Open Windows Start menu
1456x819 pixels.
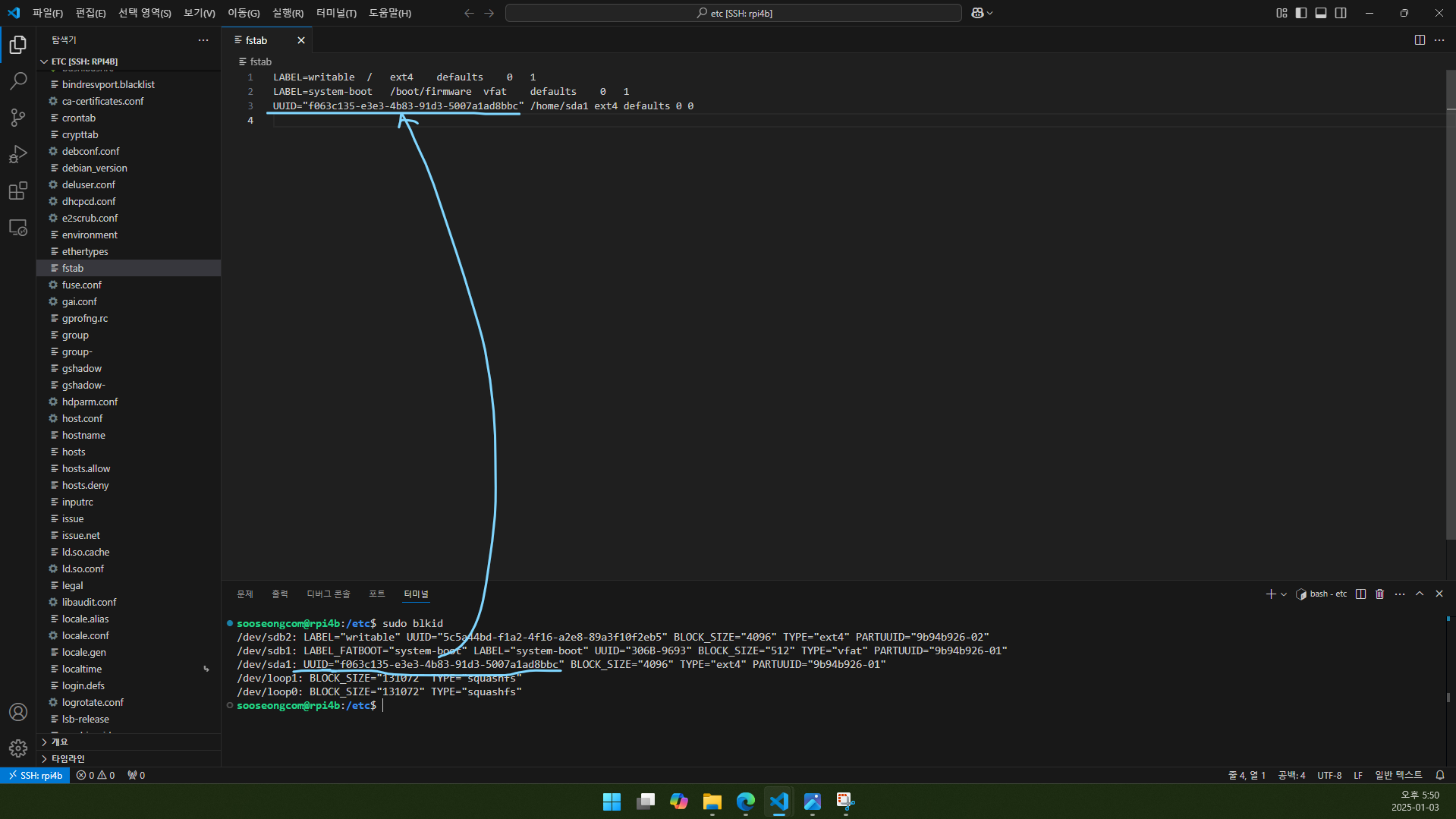[612, 802]
